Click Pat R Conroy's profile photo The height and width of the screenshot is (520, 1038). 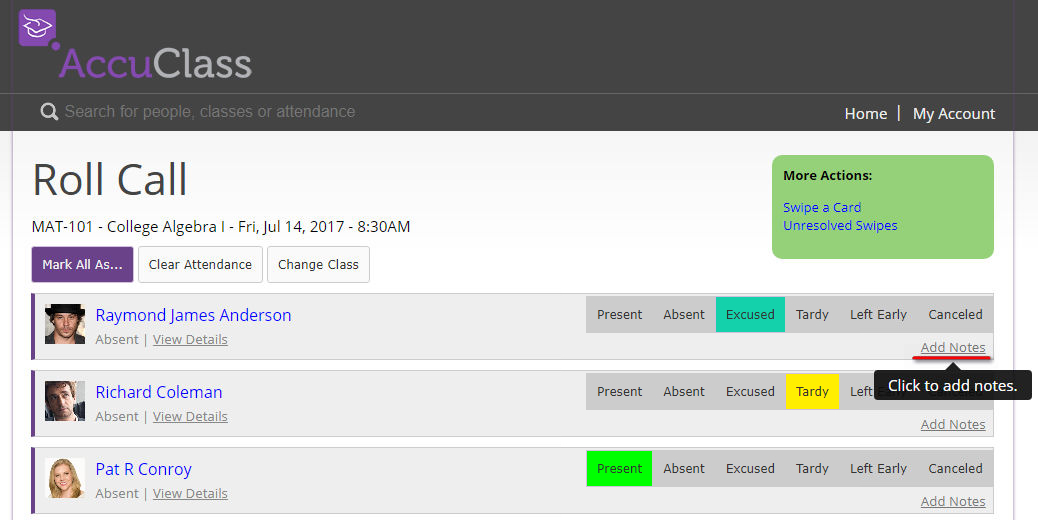coord(65,478)
